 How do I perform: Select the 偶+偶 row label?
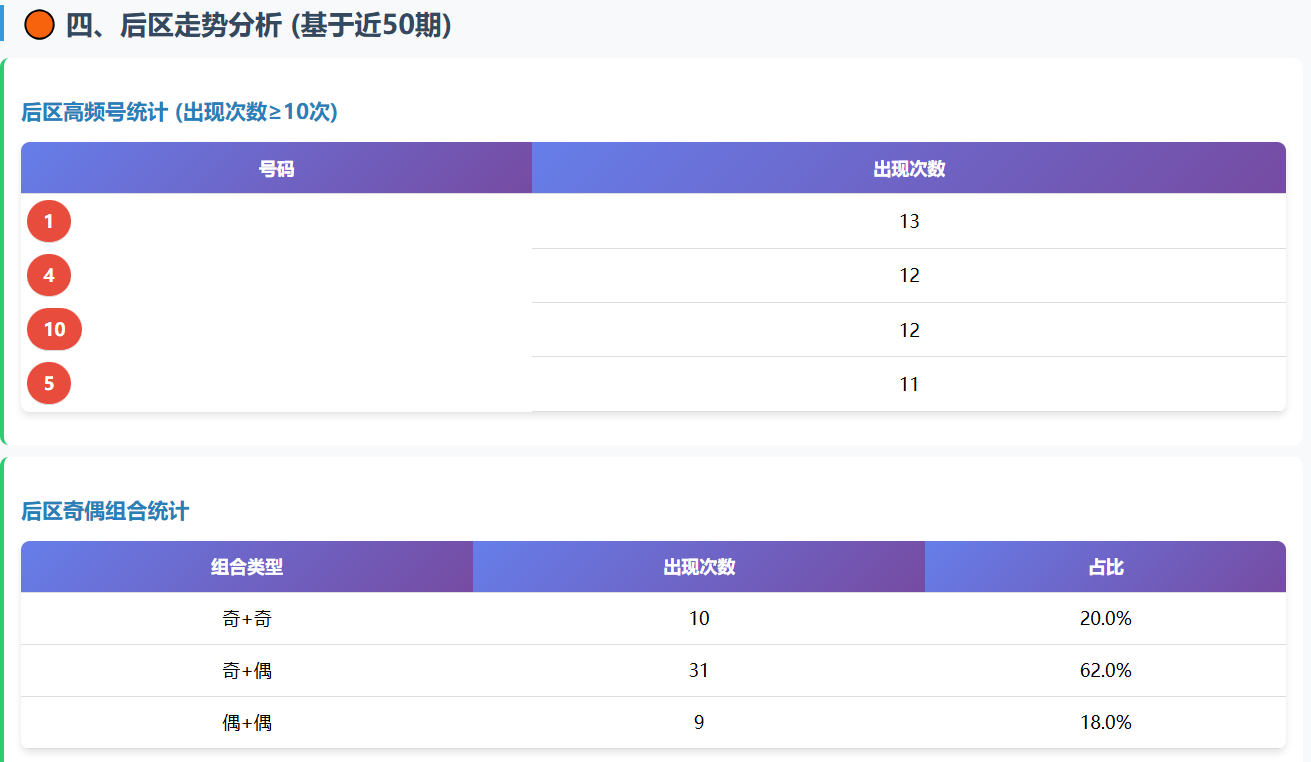(x=247, y=722)
